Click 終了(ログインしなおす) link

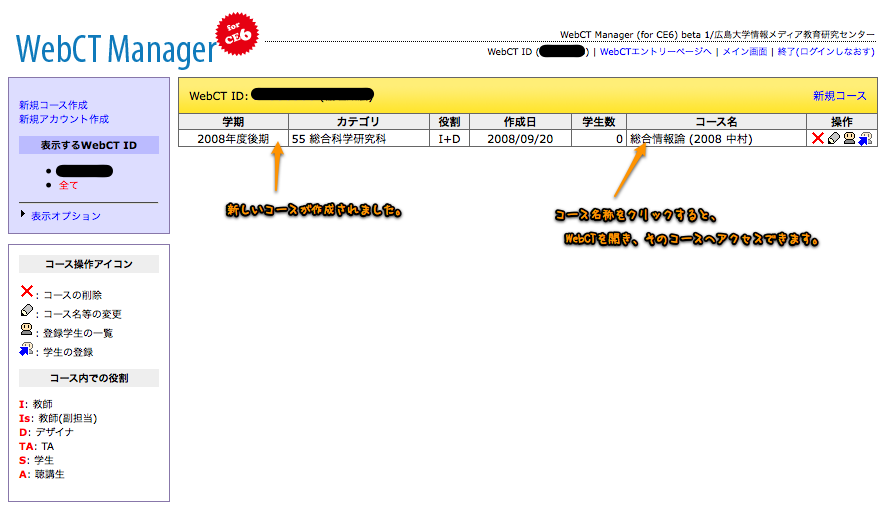pyautogui.click(x=826, y=52)
